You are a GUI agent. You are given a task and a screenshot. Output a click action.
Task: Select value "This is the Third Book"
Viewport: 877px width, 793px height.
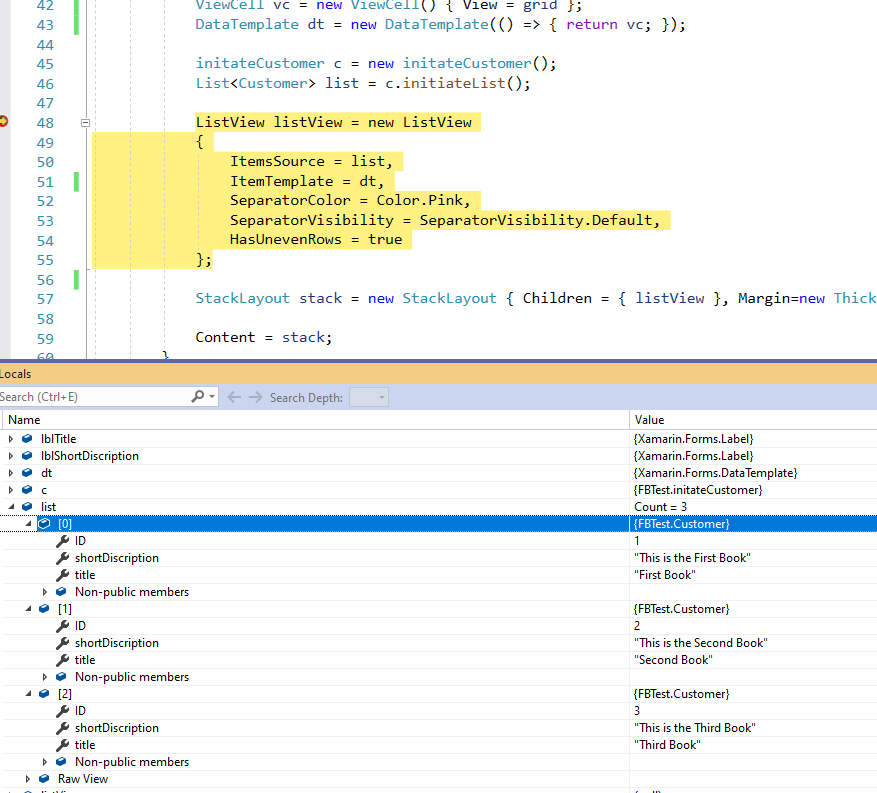[x=695, y=728]
